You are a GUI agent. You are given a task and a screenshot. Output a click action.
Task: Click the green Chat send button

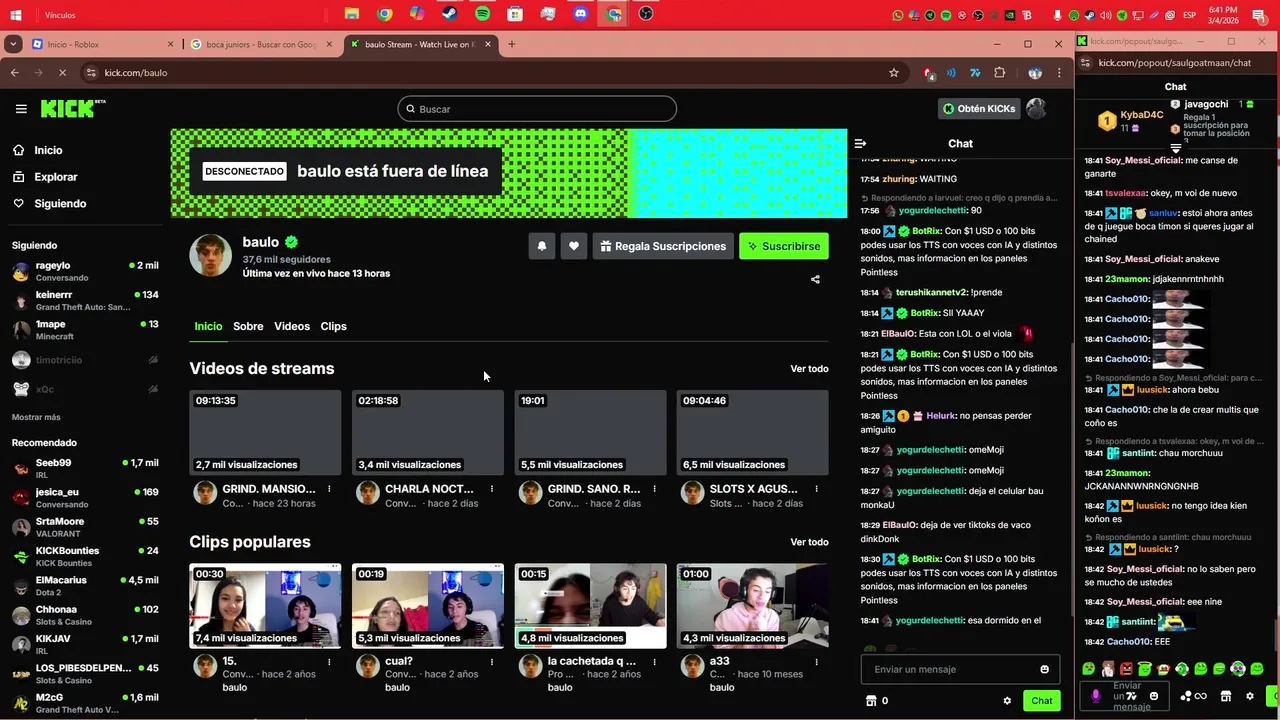(x=1042, y=701)
